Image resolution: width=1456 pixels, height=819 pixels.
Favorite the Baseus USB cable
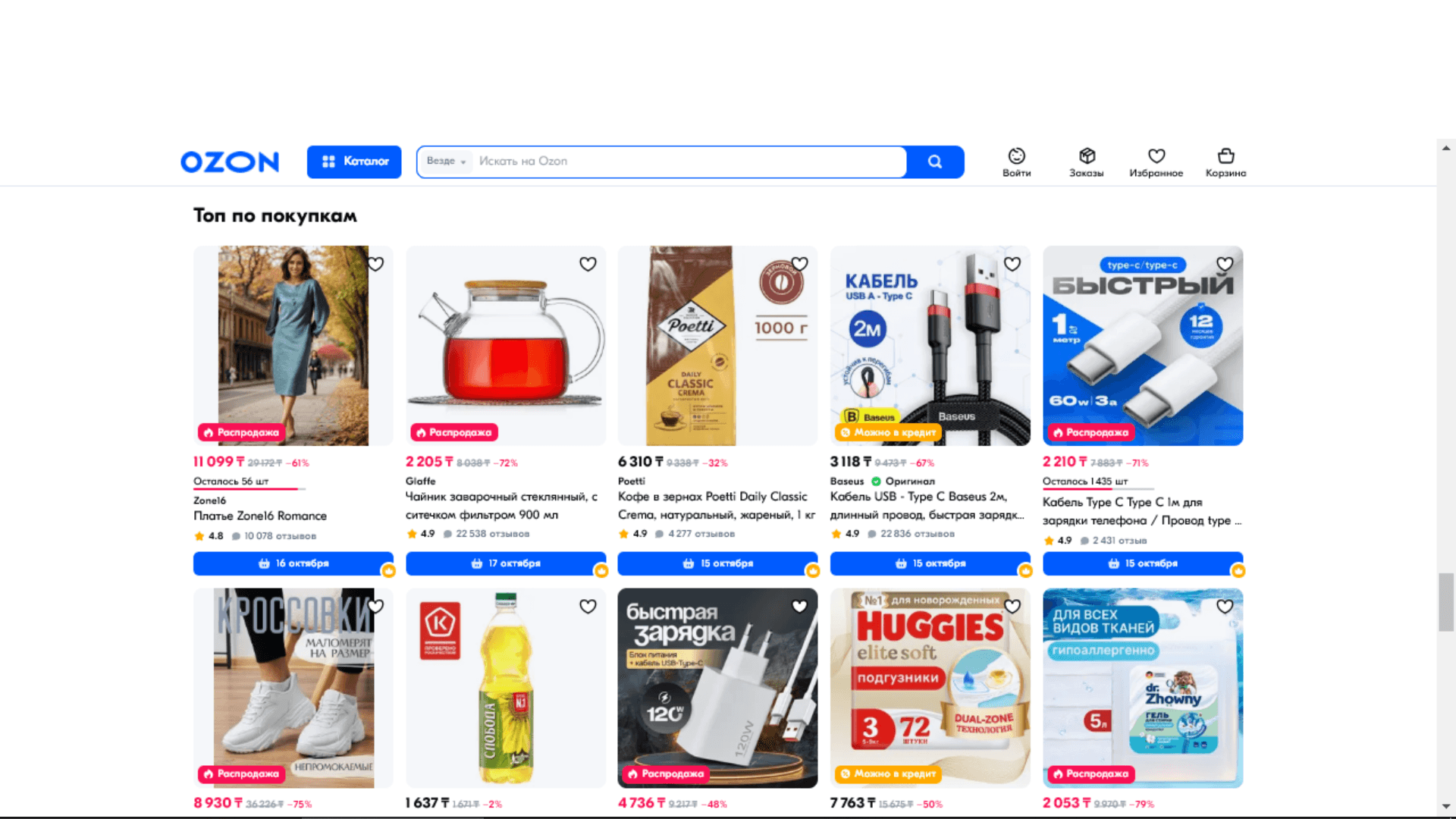tap(1012, 264)
